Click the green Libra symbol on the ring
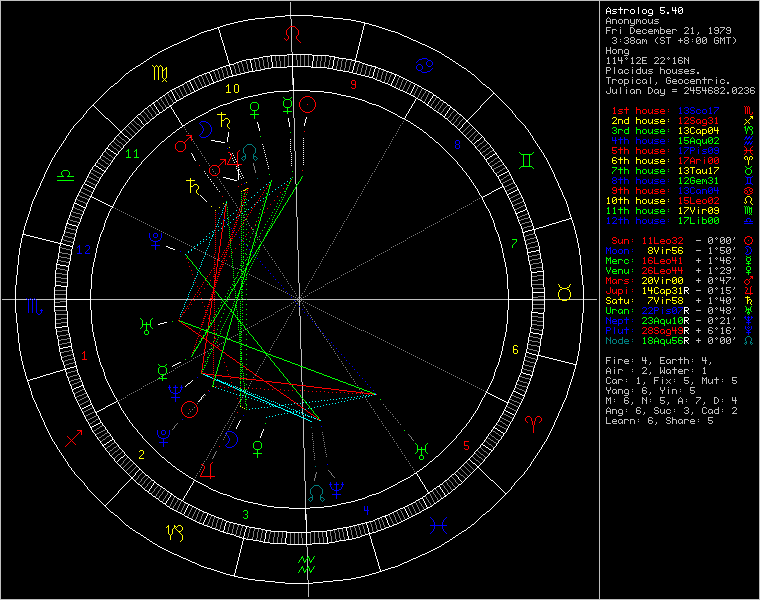The height and width of the screenshot is (600, 760). [x=65, y=174]
